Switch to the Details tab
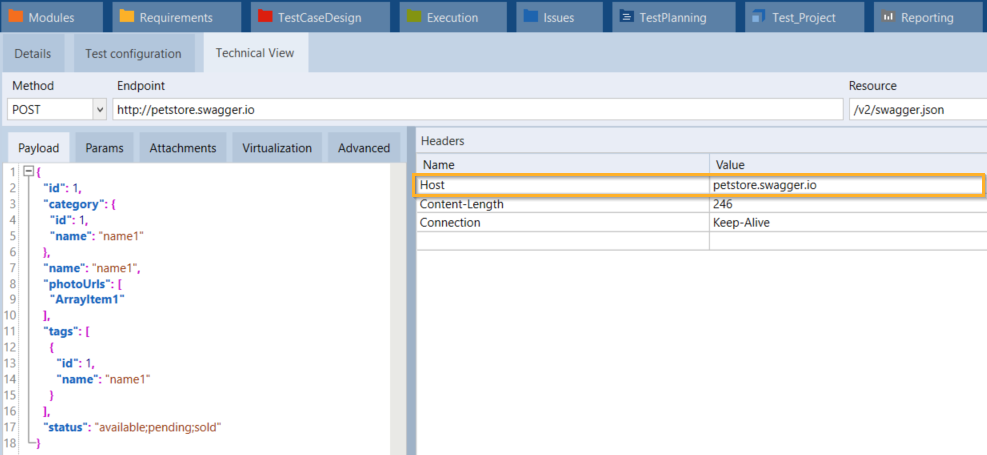 (x=33, y=54)
